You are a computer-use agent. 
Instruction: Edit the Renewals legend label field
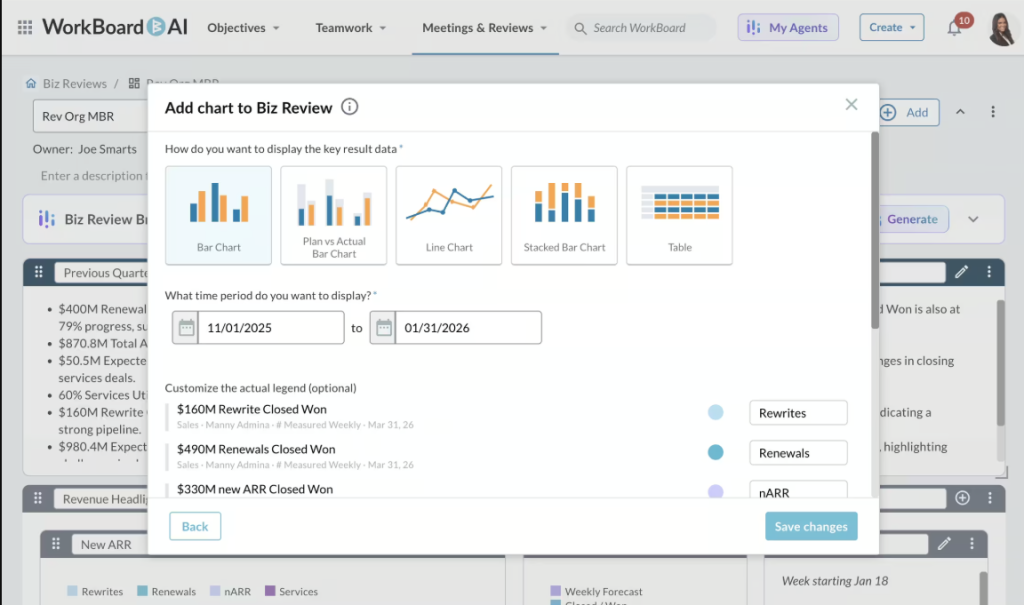(x=798, y=453)
